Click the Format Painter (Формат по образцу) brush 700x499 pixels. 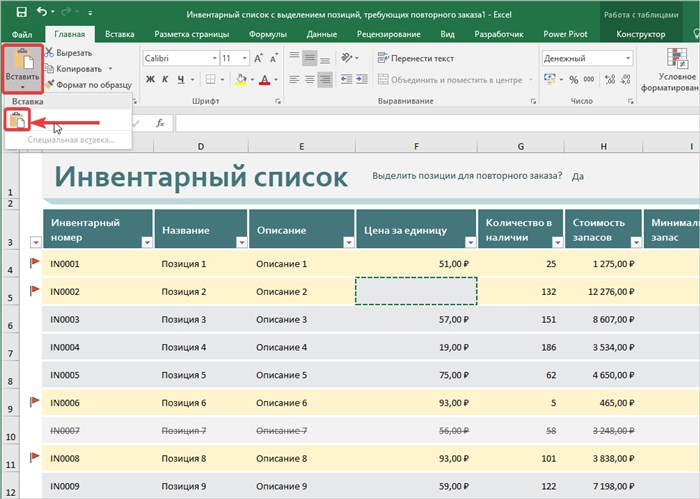coord(49,84)
